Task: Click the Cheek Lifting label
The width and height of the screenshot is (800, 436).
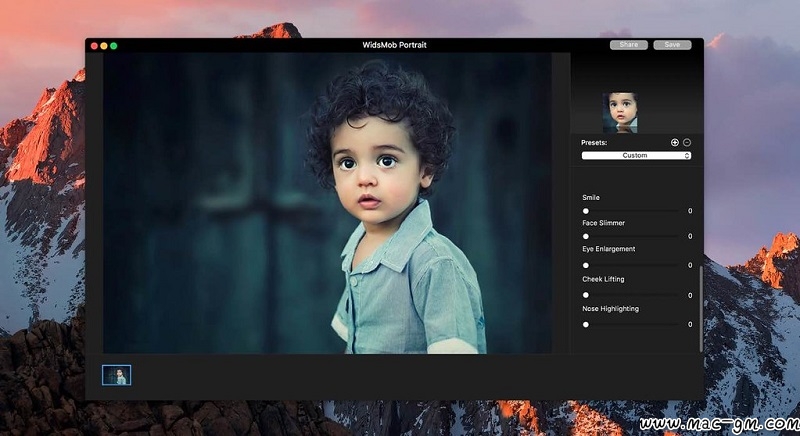Action: (603, 279)
